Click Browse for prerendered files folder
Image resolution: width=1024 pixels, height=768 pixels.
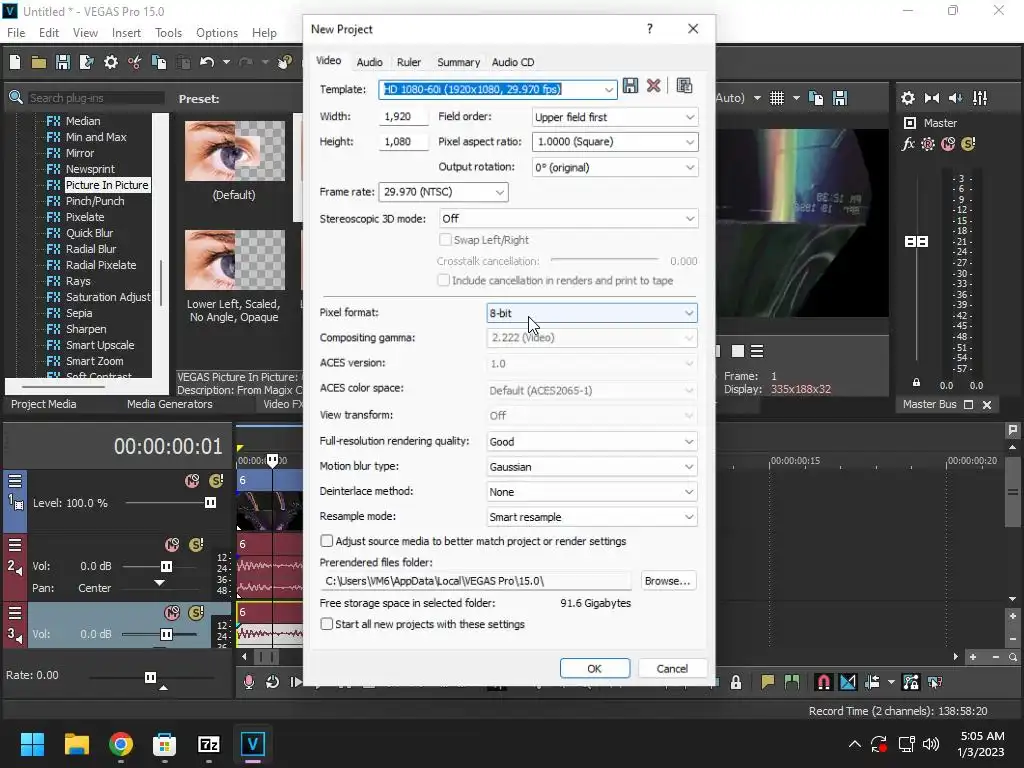[667, 581]
